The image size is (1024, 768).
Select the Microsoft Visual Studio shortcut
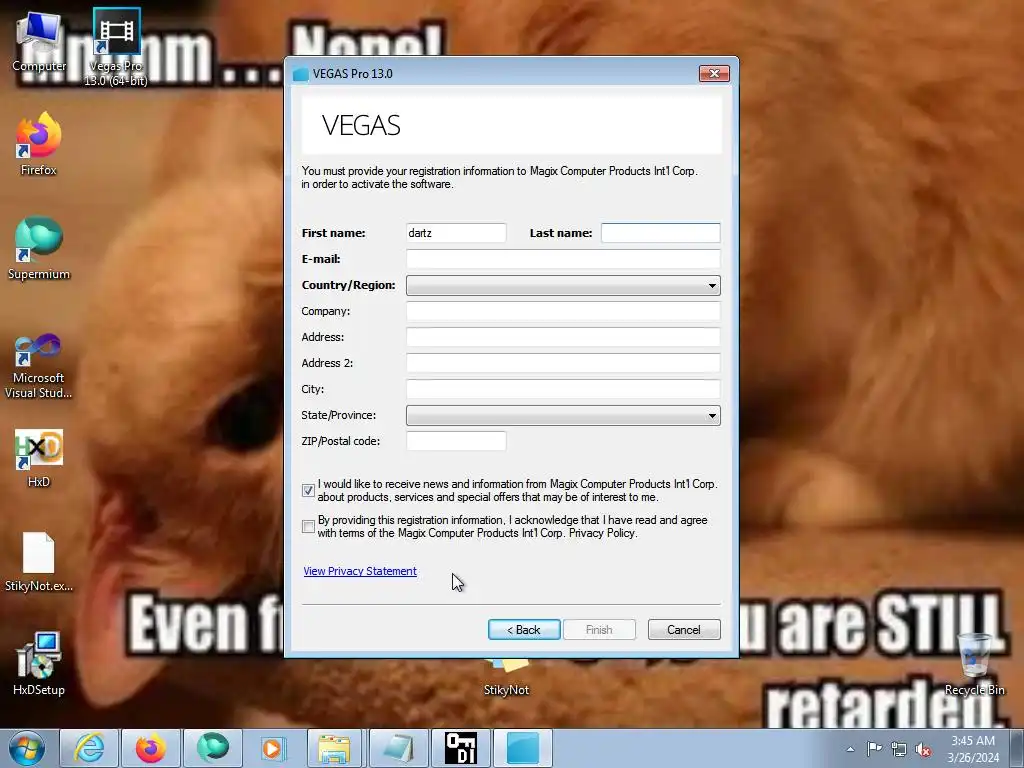click(x=39, y=366)
